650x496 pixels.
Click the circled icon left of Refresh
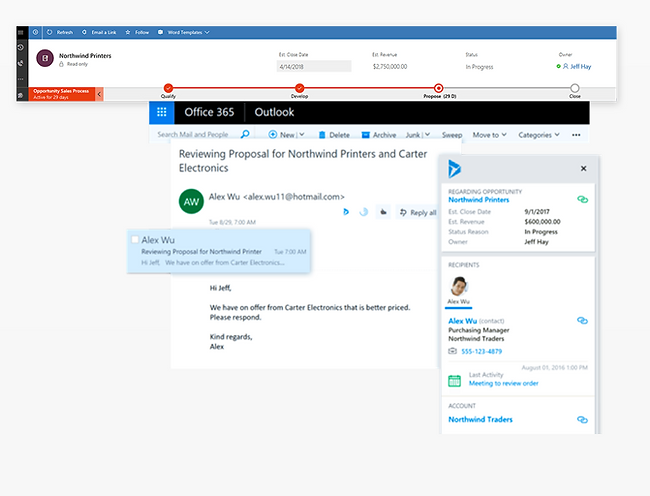36,32
